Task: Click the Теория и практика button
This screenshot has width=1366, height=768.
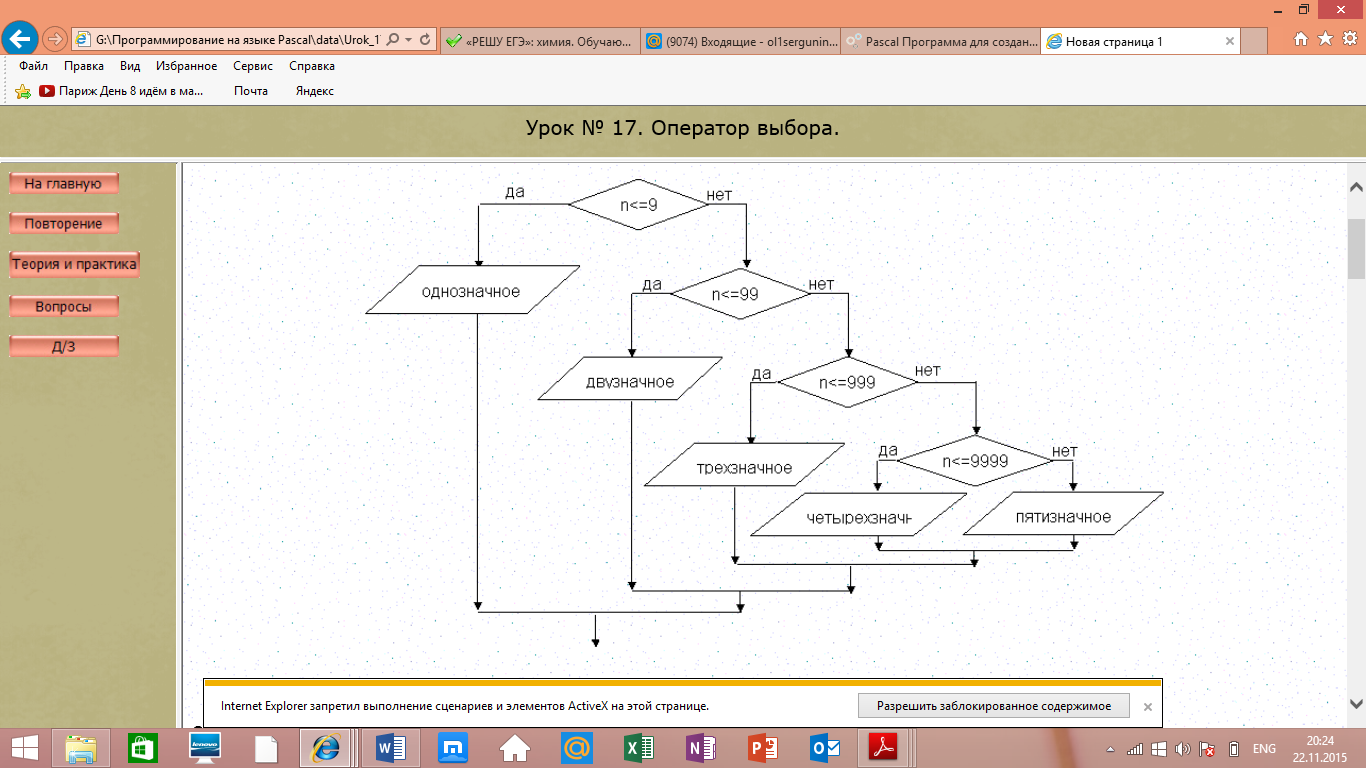Action: tap(74, 265)
